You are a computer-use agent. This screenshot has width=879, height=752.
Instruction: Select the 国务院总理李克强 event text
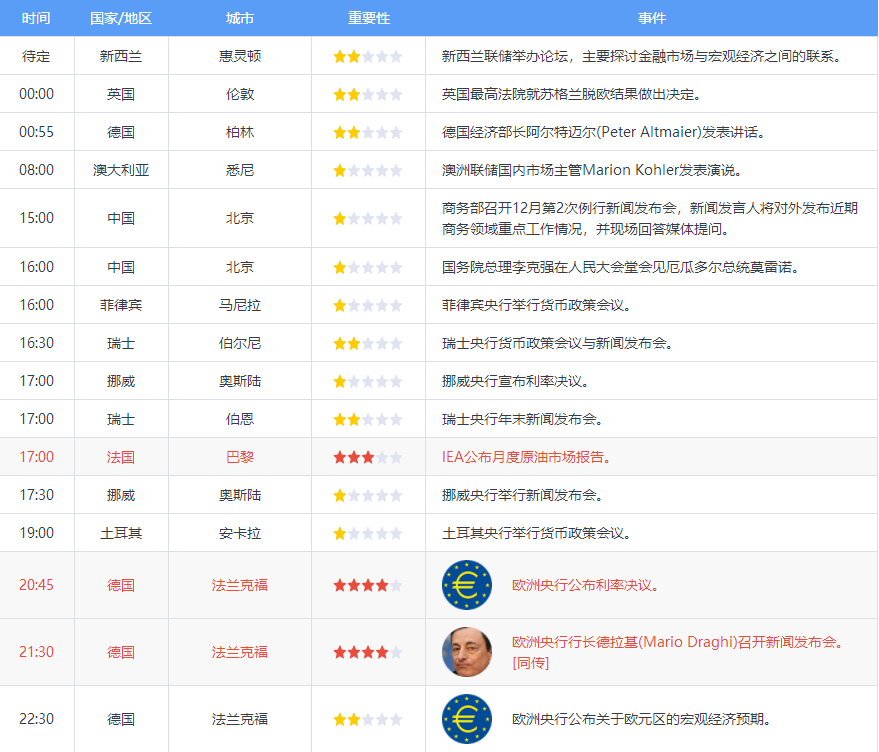click(621, 267)
